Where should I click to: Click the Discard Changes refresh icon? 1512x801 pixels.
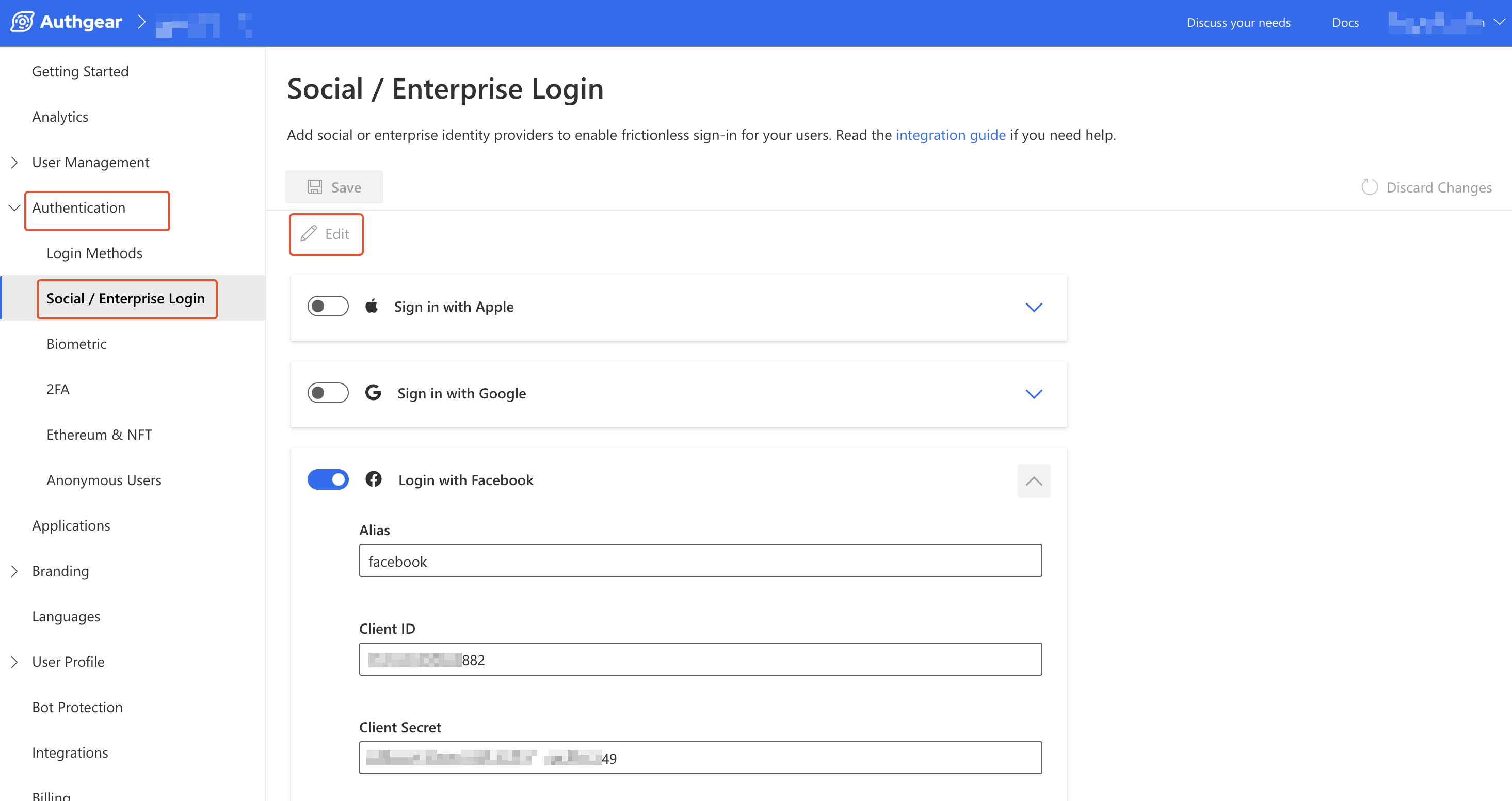(1370, 187)
